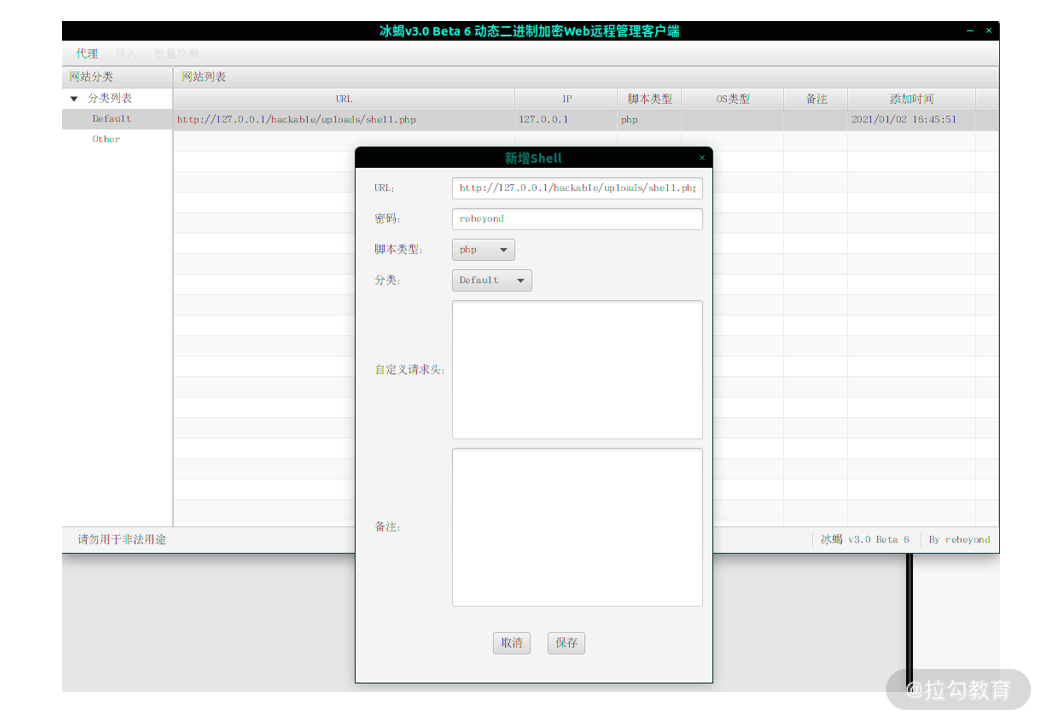Minimize the 冰蝎 main window
This screenshot has height=723, width=1046.
point(970,31)
